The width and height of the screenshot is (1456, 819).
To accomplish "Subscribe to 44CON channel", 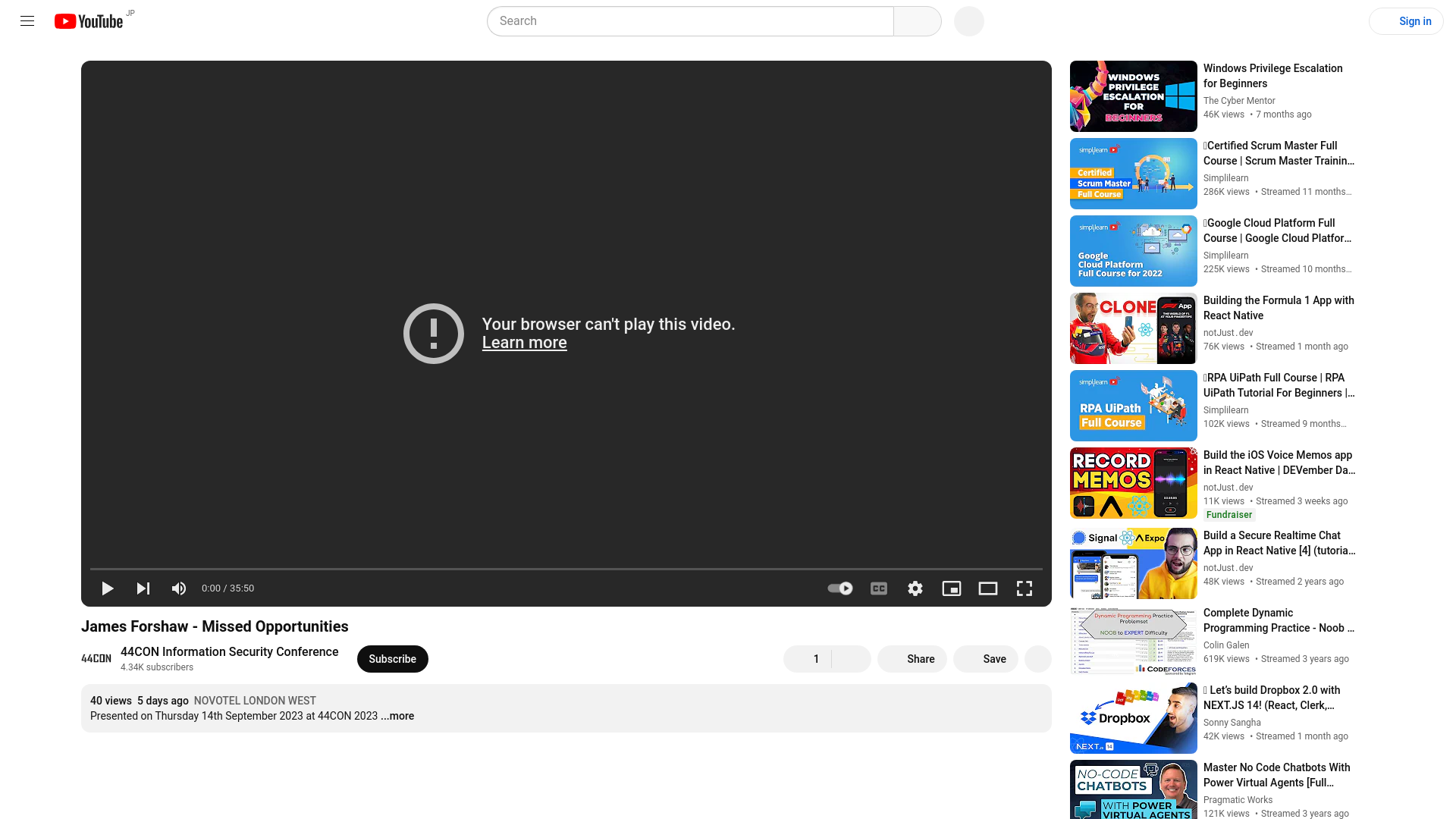I will coord(393,659).
